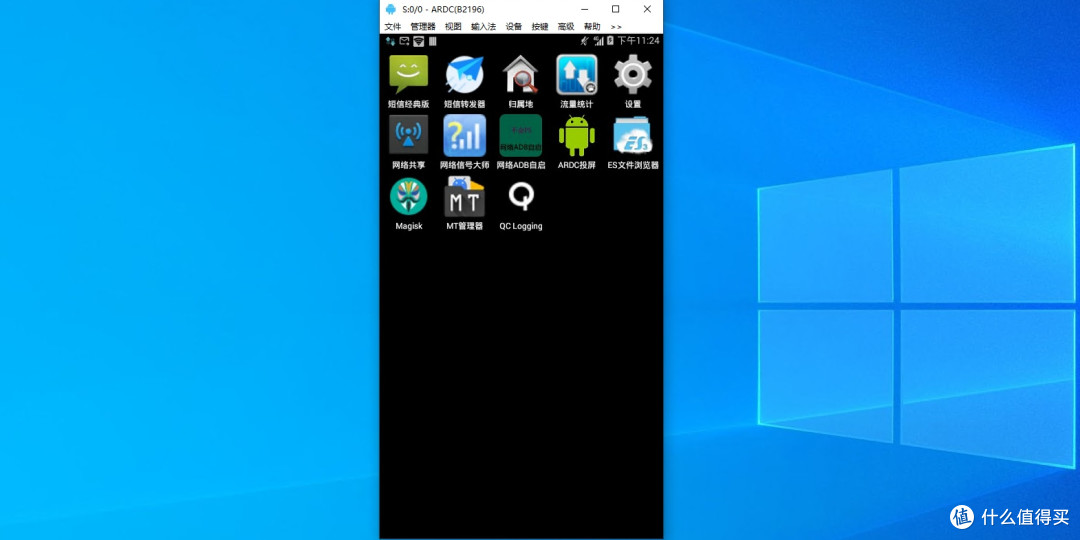Tap the data transfer arrows status icon
Image resolution: width=1080 pixels, height=540 pixels.
391,41
